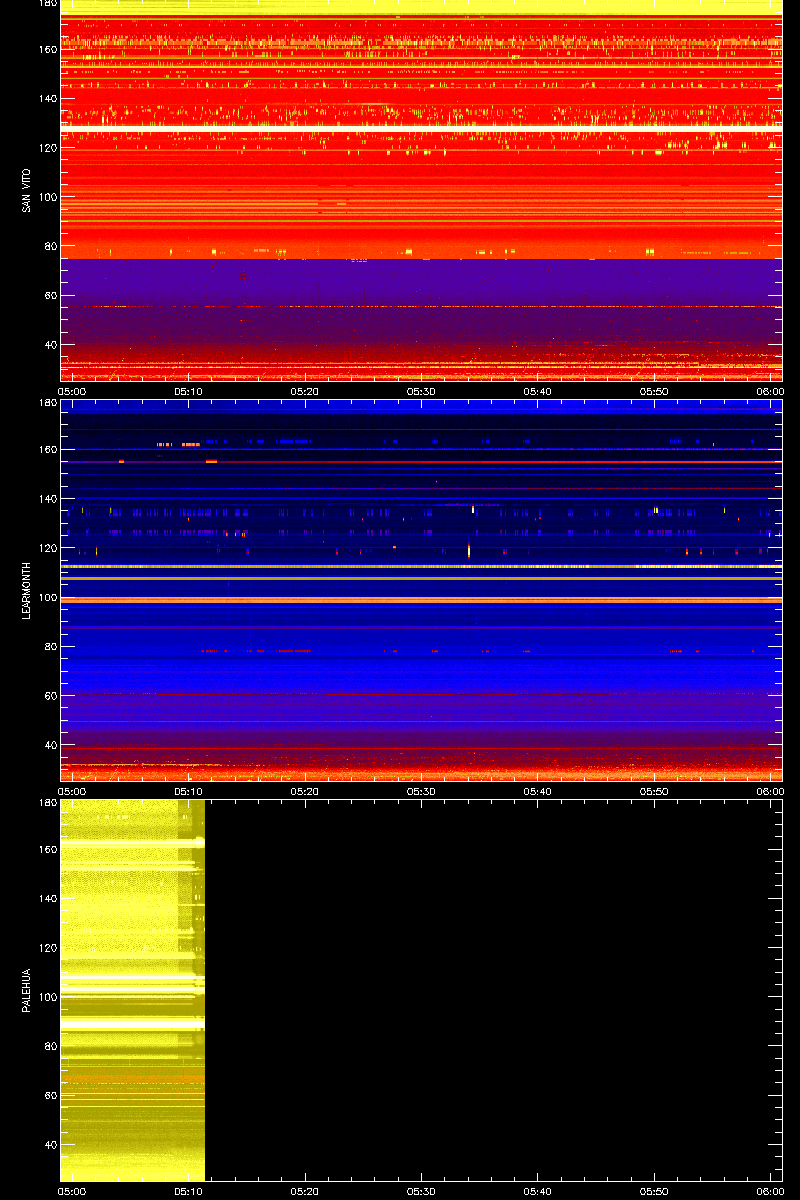Viewport: 800px width, 1200px height.
Task: Select the 120 tick label on San Vito axis
Action: pyautogui.click(x=47, y=148)
